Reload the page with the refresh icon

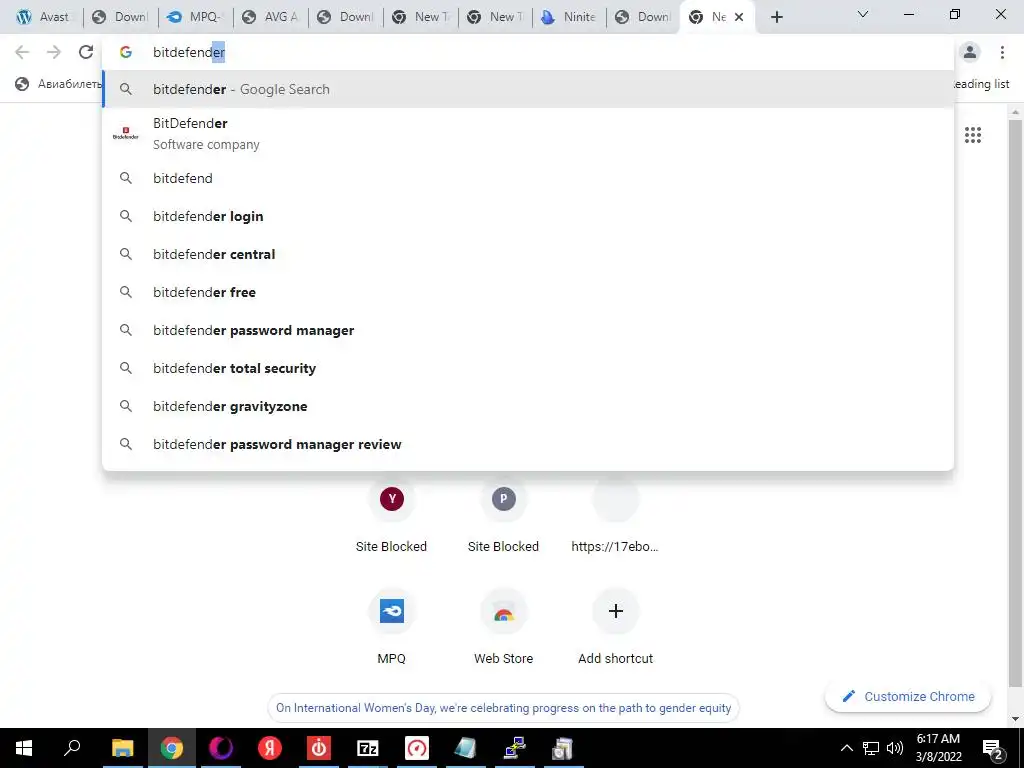coord(86,52)
